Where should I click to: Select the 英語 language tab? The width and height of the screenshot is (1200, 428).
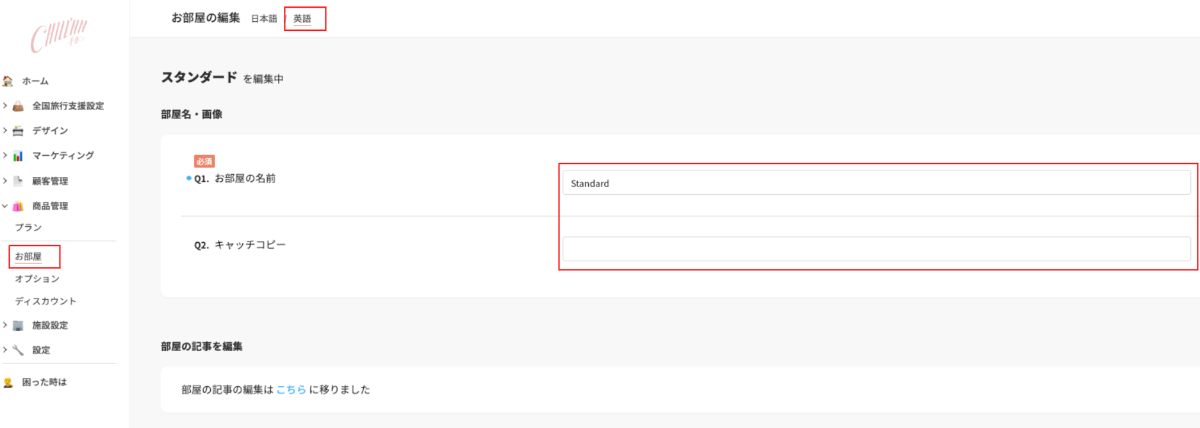tap(303, 19)
